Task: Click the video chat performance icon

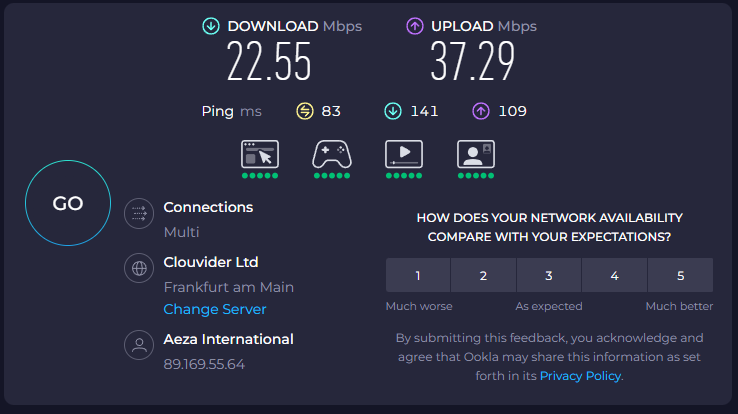Action: 476,154
